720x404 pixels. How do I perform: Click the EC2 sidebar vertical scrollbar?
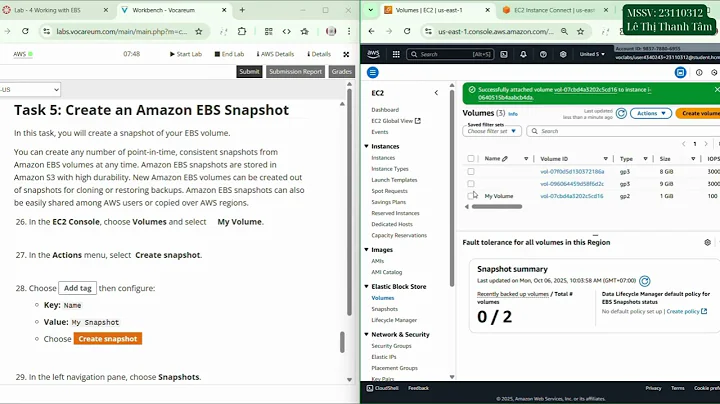tap(452, 188)
